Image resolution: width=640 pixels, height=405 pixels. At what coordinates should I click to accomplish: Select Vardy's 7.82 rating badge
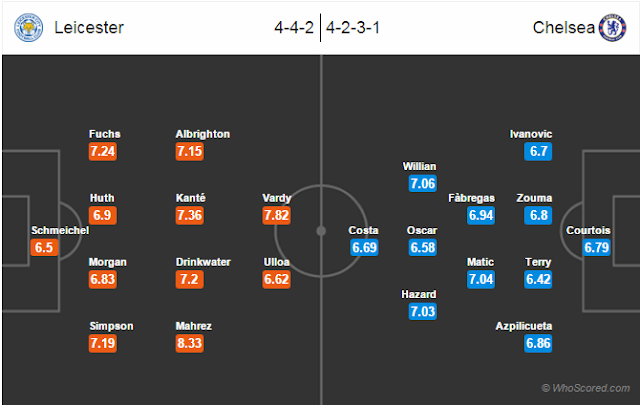click(276, 215)
